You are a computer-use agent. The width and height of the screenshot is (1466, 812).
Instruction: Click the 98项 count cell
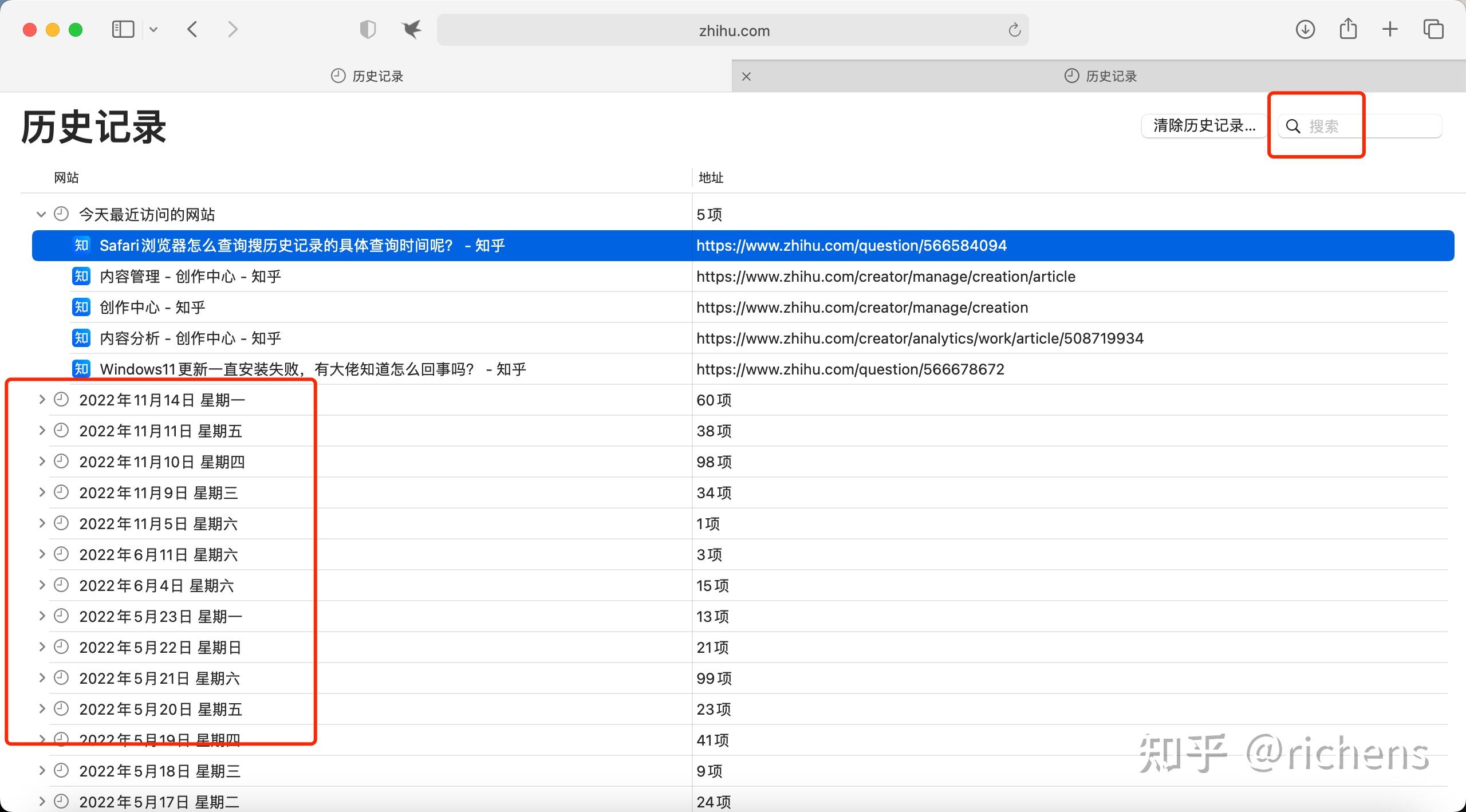tap(714, 462)
